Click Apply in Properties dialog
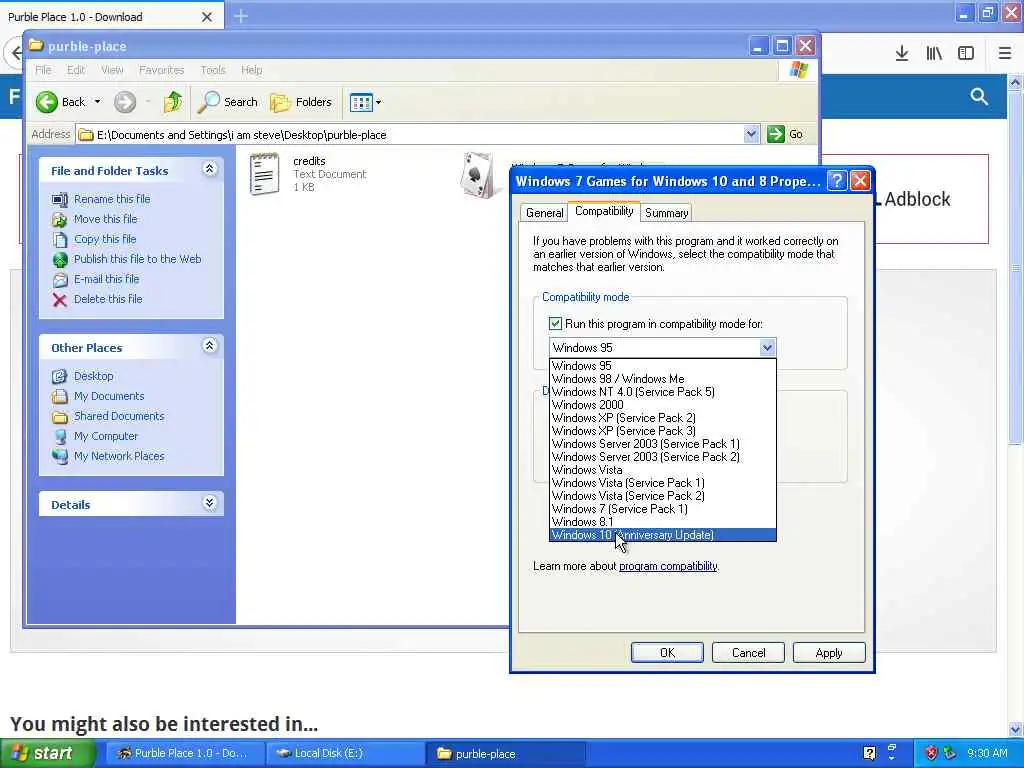This screenshot has height=768, width=1024. point(829,652)
